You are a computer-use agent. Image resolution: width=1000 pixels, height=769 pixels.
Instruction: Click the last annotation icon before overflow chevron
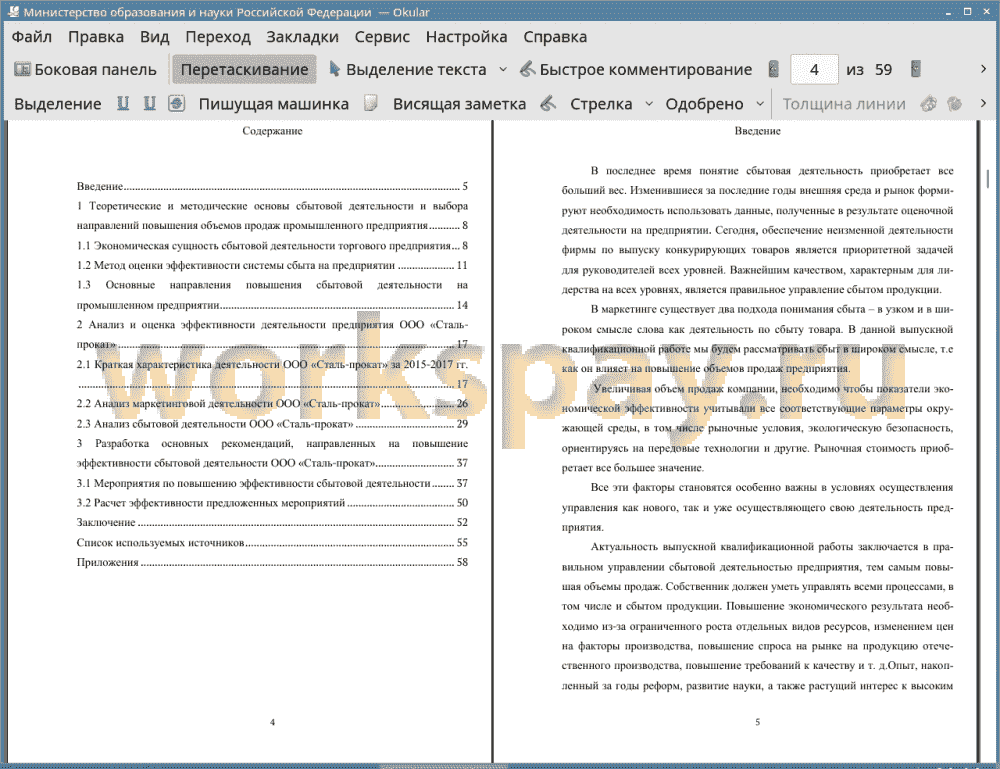point(955,103)
